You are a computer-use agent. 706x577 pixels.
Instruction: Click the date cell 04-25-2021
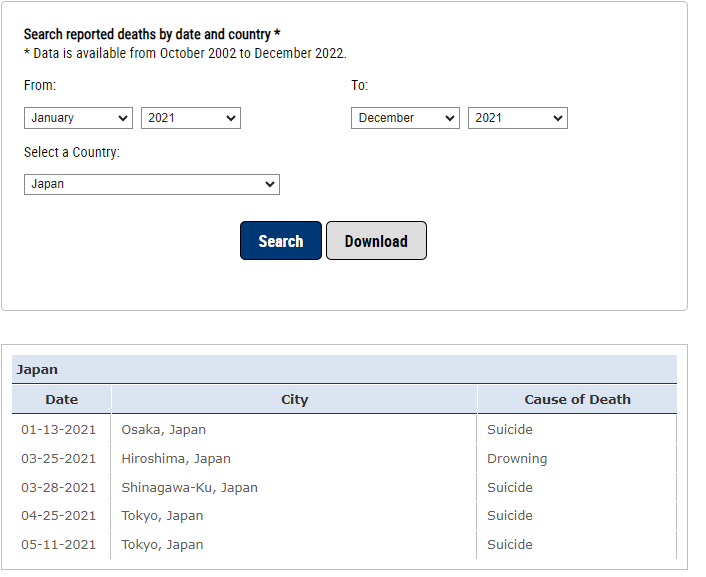point(59,515)
